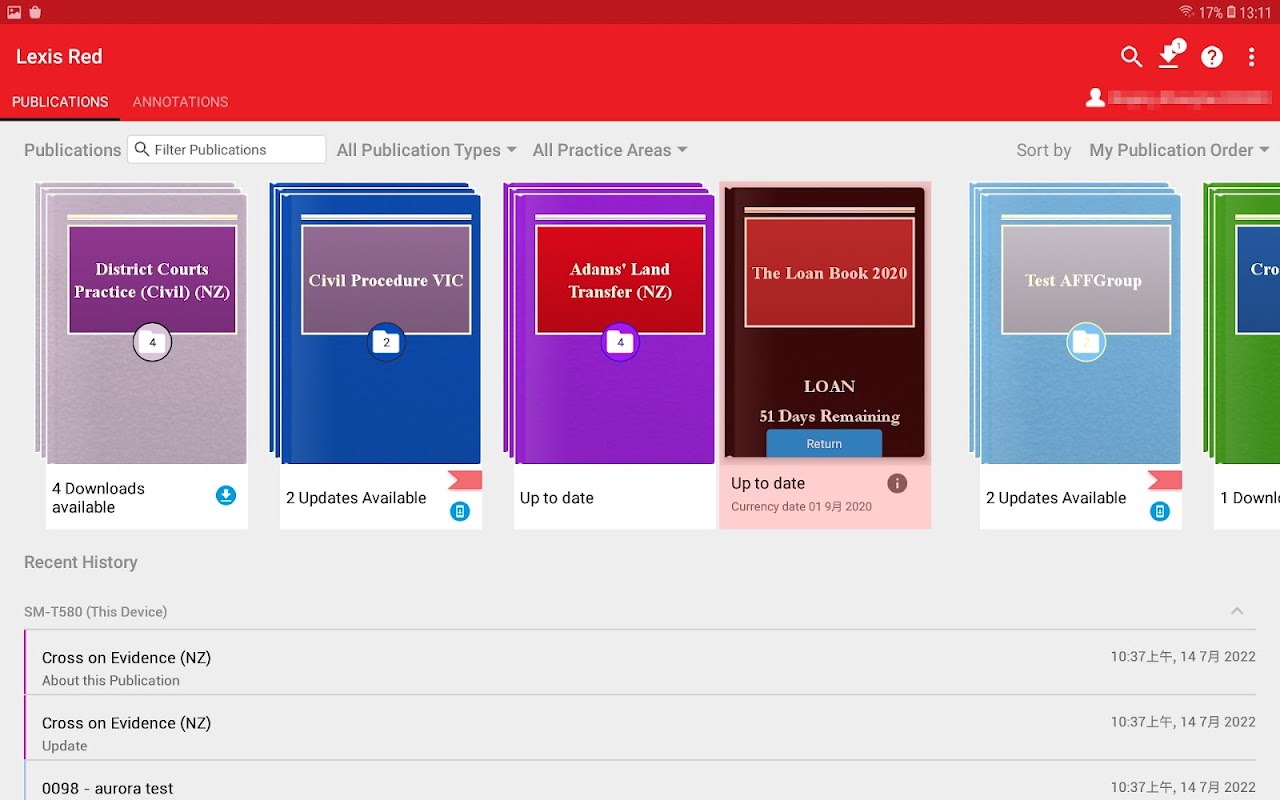Viewport: 1280px width, 800px height.
Task: Tap the user account profile icon
Action: 1096,98
